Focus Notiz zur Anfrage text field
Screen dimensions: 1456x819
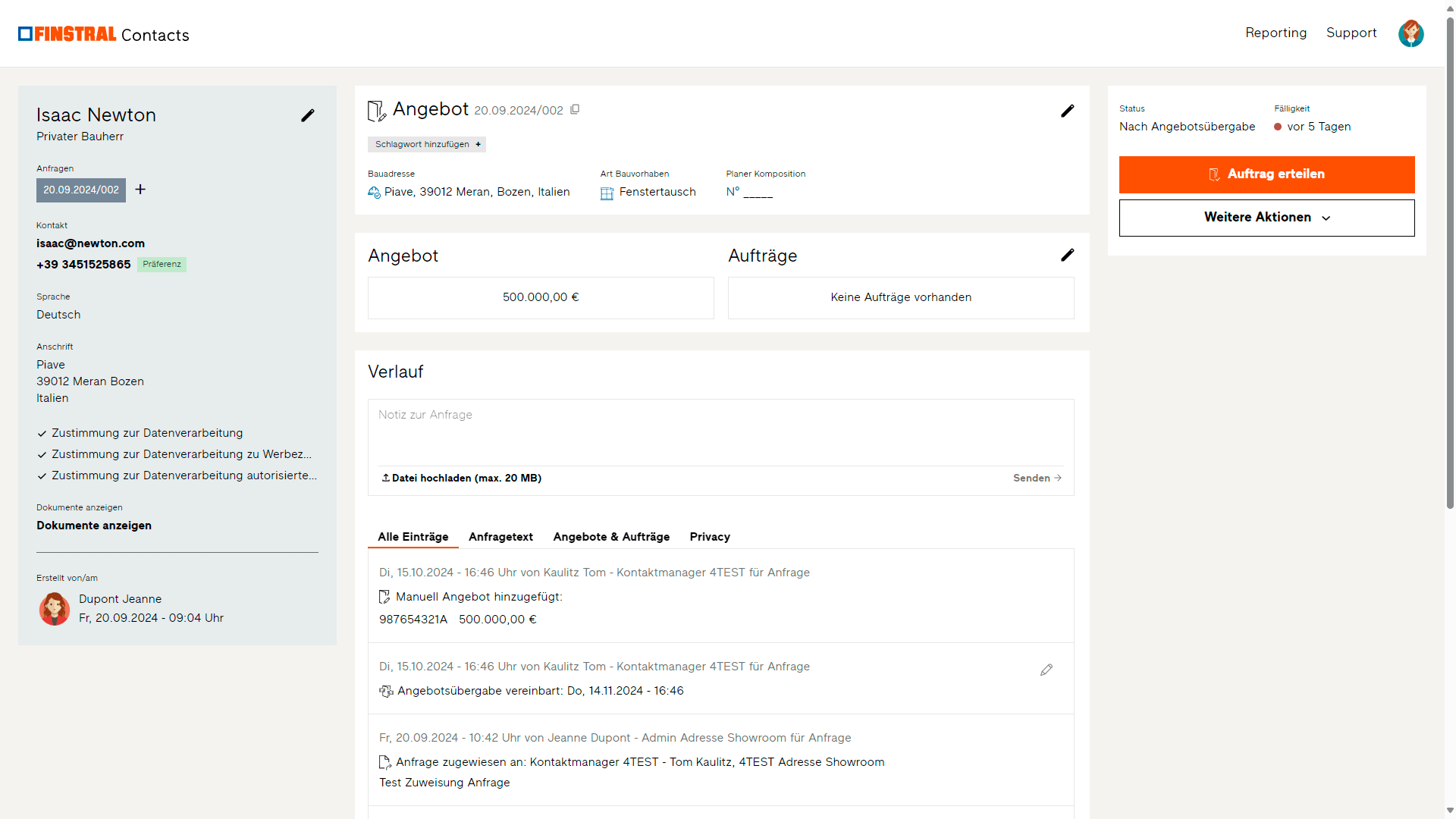click(x=720, y=431)
